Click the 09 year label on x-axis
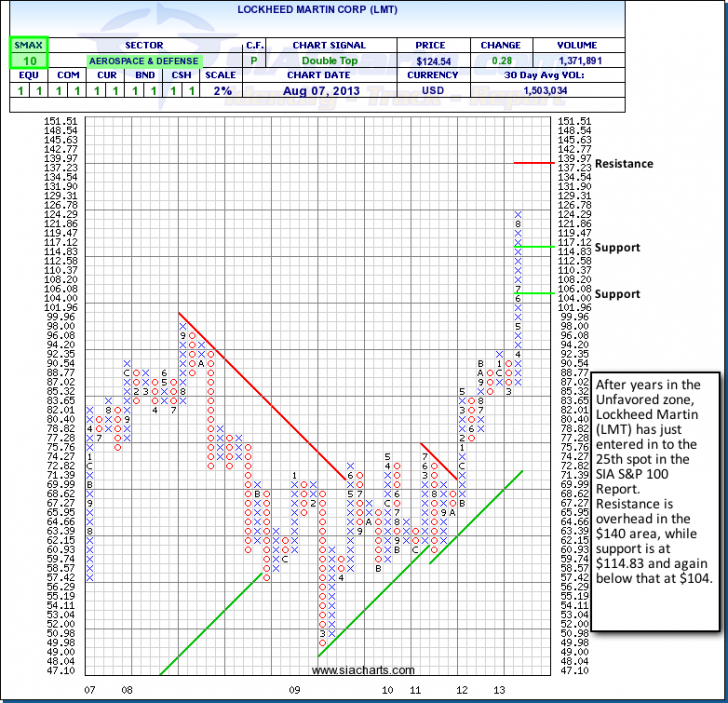Image resolution: width=728 pixels, height=703 pixels. click(294, 691)
